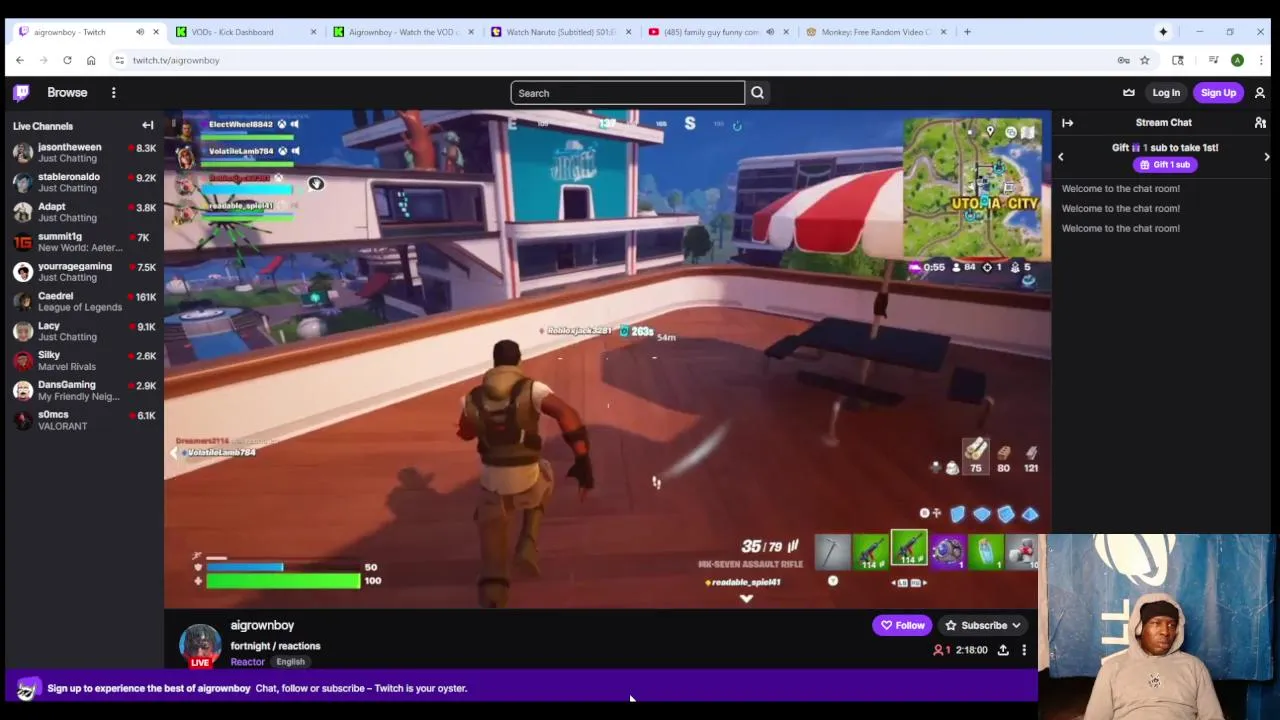Mute the family guy YouTube tab audio
The image size is (1280, 720).
click(x=770, y=32)
